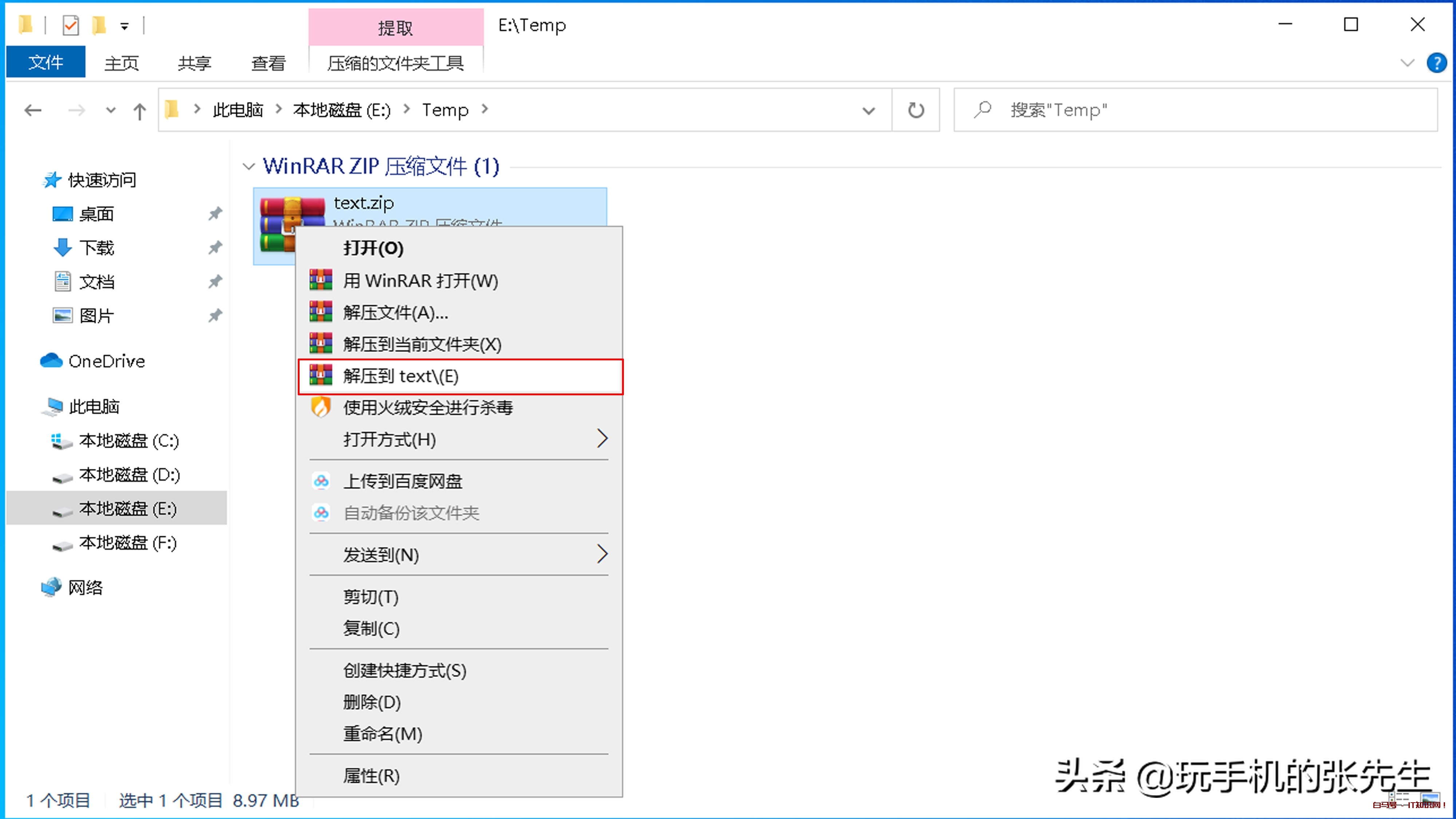The image size is (1456, 819).
Task: Navigate to 此电脑 via breadcrumb
Action: click(237, 110)
